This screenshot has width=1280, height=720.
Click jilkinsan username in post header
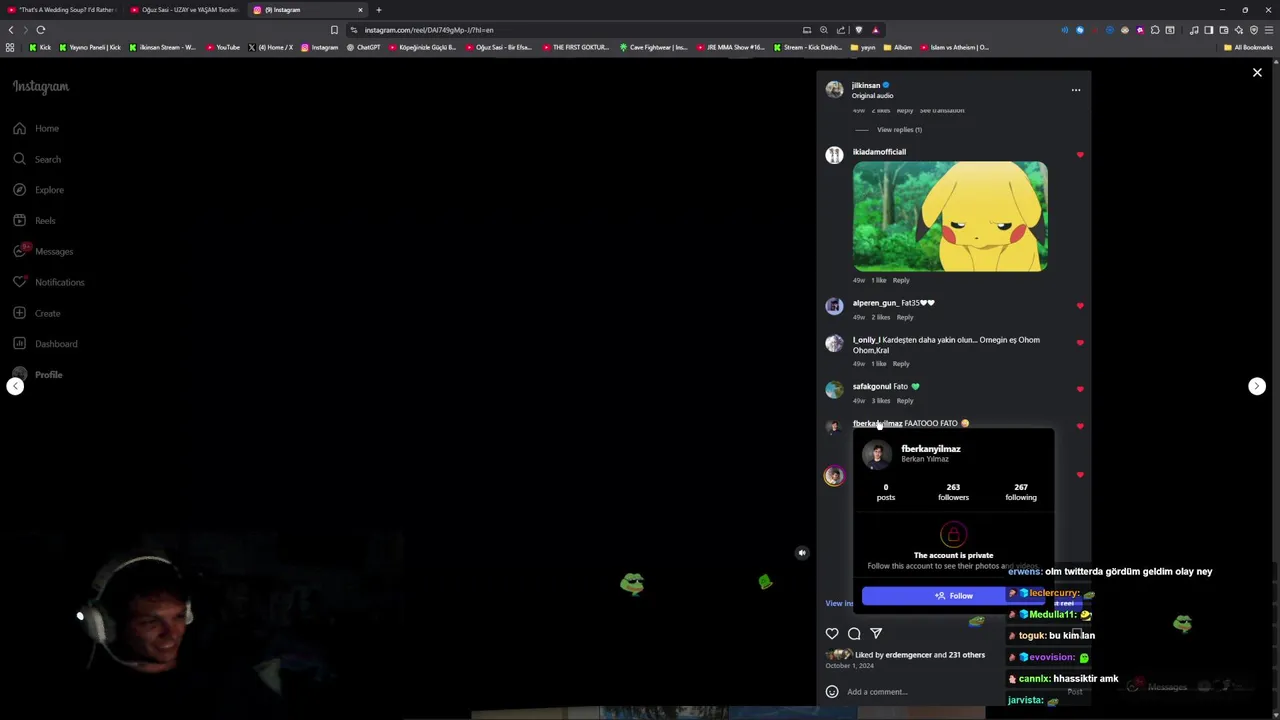866,85
